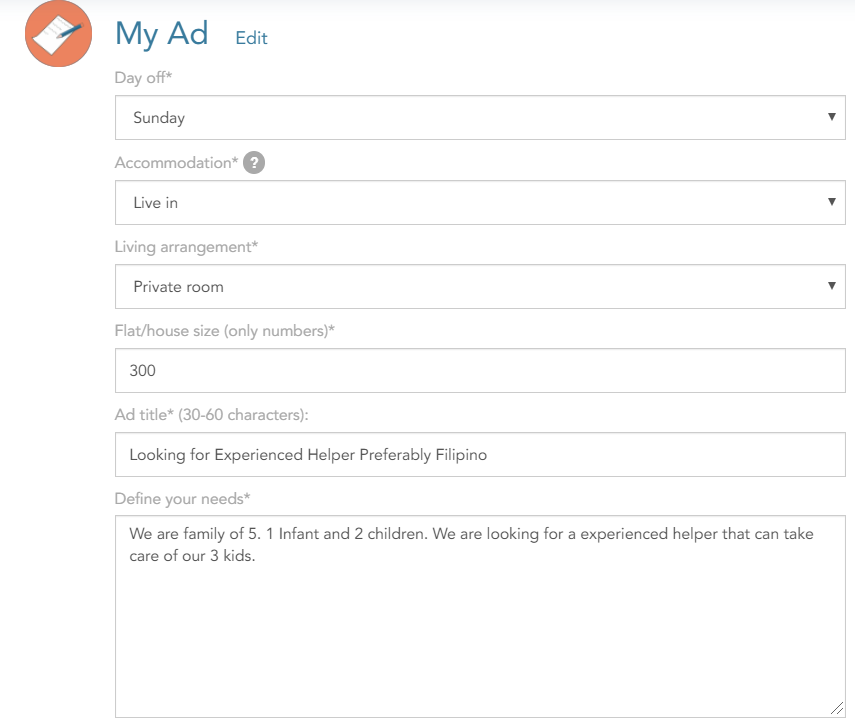Viewport: 855px width, 726px height.
Task: Focus the flat/house size field showing 300
Action: [x=480, y=370]
